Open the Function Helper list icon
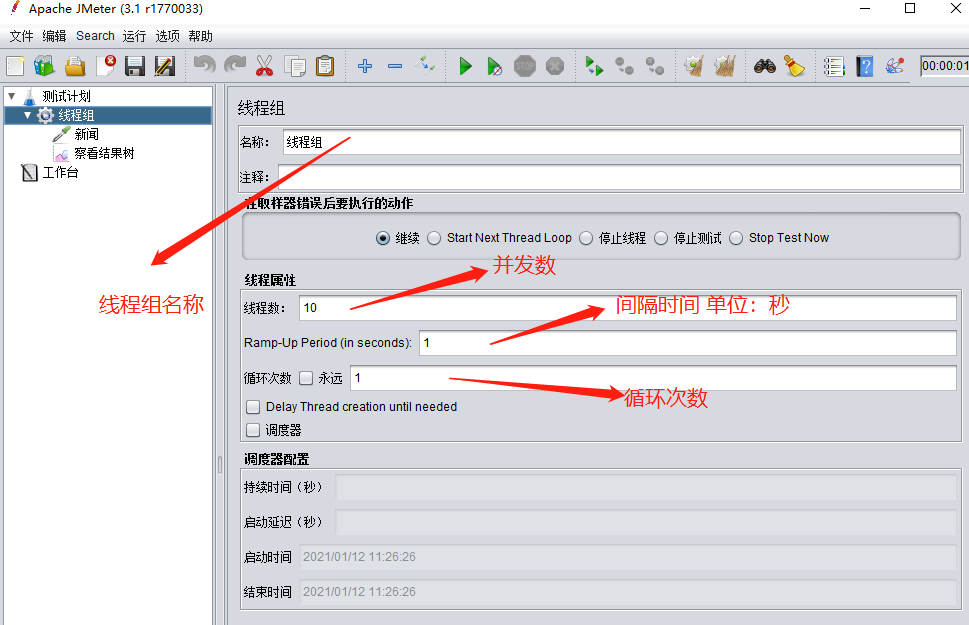Image resolution: width=969 pixels, height=625 pixels. click(x=834, y=66)
